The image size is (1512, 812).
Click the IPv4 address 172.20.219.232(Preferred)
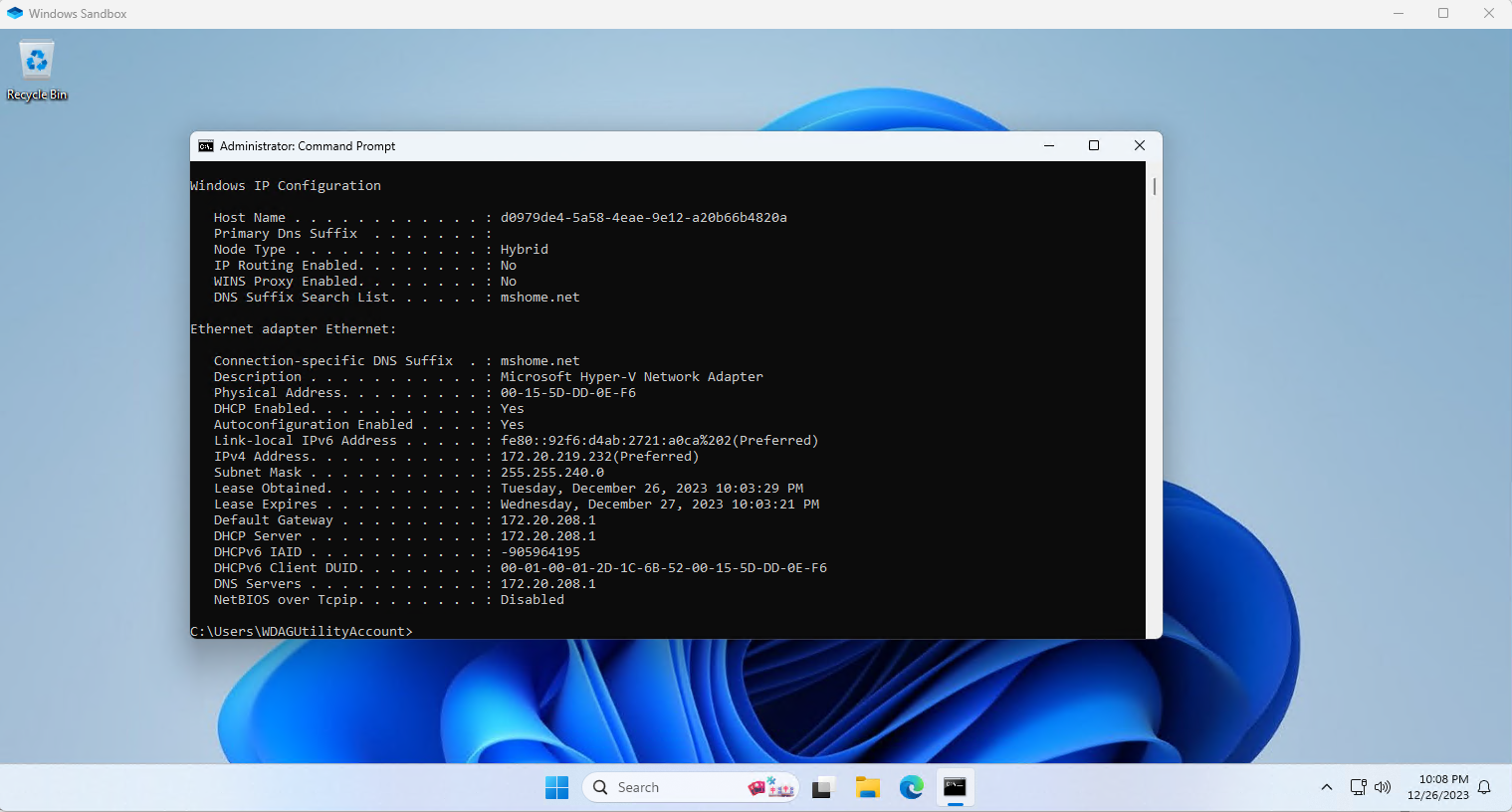tap(599, 457)
